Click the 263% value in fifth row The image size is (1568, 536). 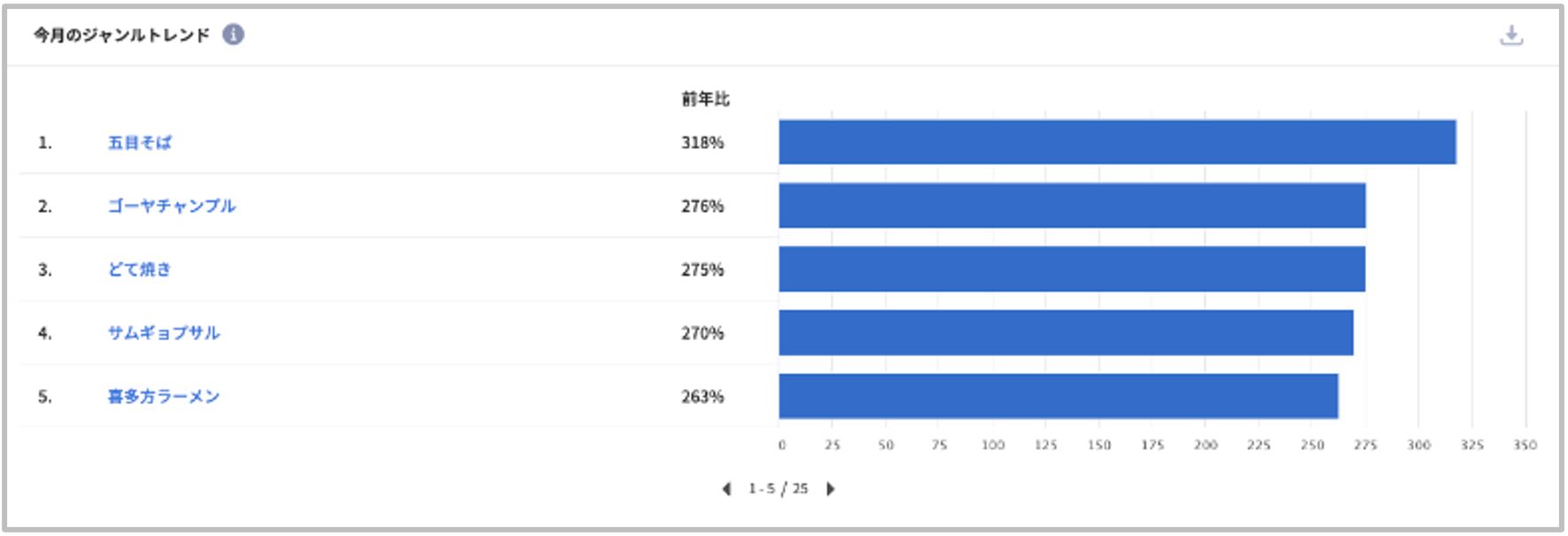(x=702, y=397)
